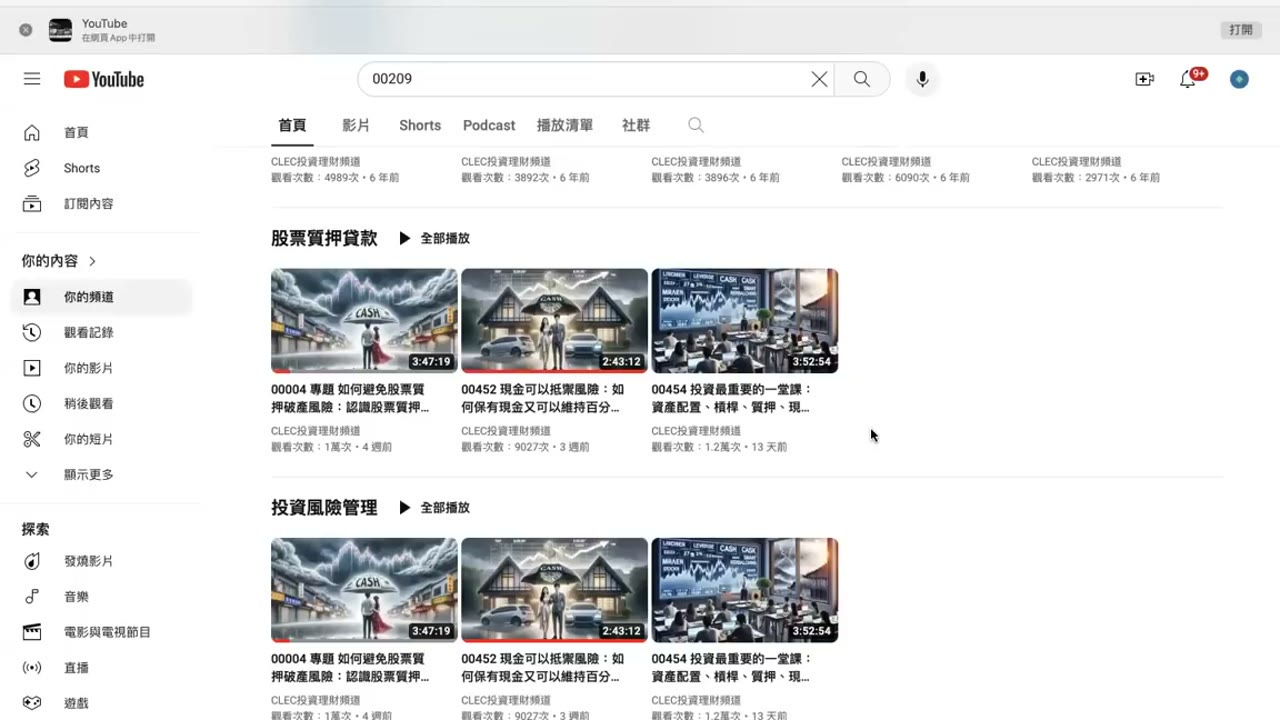Open 電影與電視節目 in the sidebar
The width and height of the screenshot is (1280, 720).
click(101, 632)
